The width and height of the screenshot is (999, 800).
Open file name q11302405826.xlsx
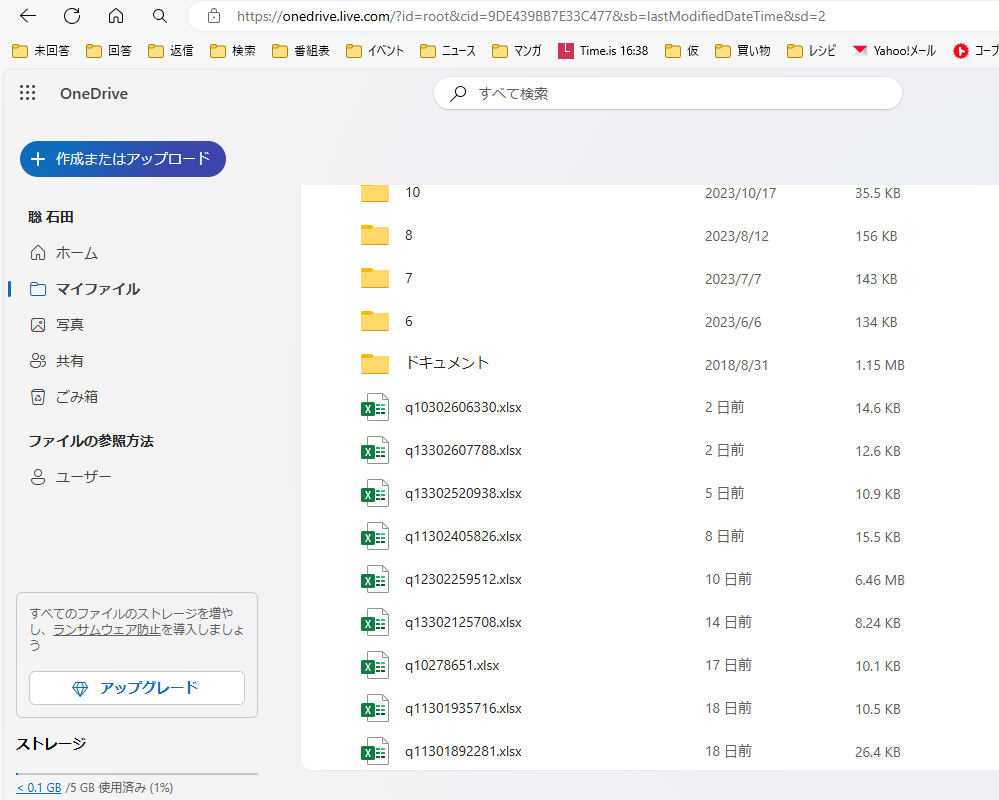pyautogui.click(x=463, y=536)
